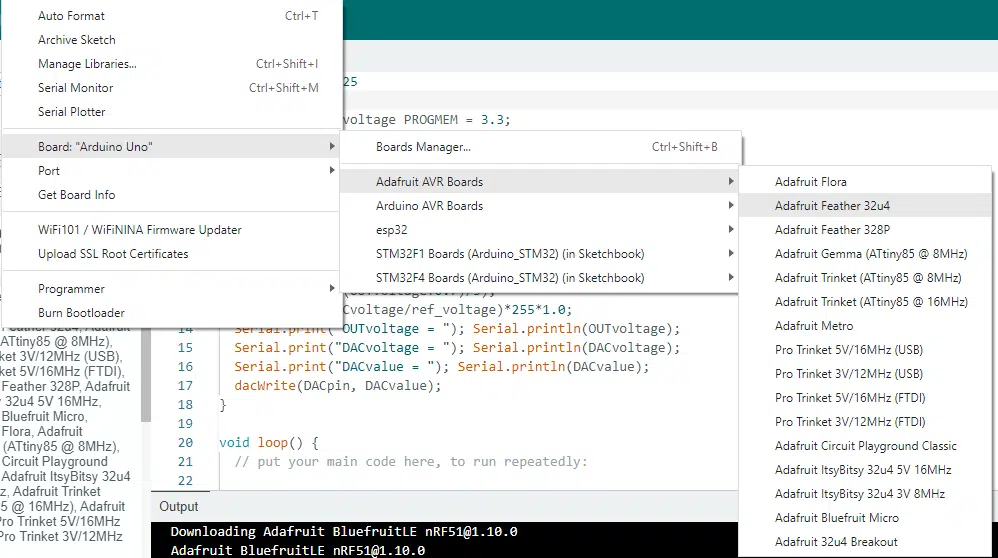Open Boards Manager from submenu
The image size is (998, 558).
click(x=540, y=147)
